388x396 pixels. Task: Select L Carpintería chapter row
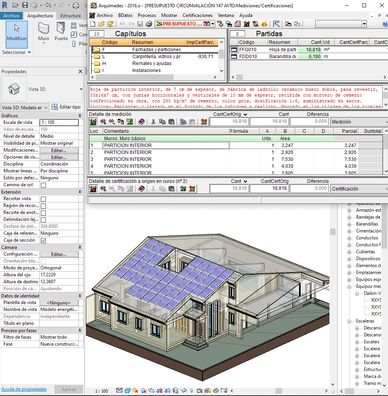click(x=154, y=57)
